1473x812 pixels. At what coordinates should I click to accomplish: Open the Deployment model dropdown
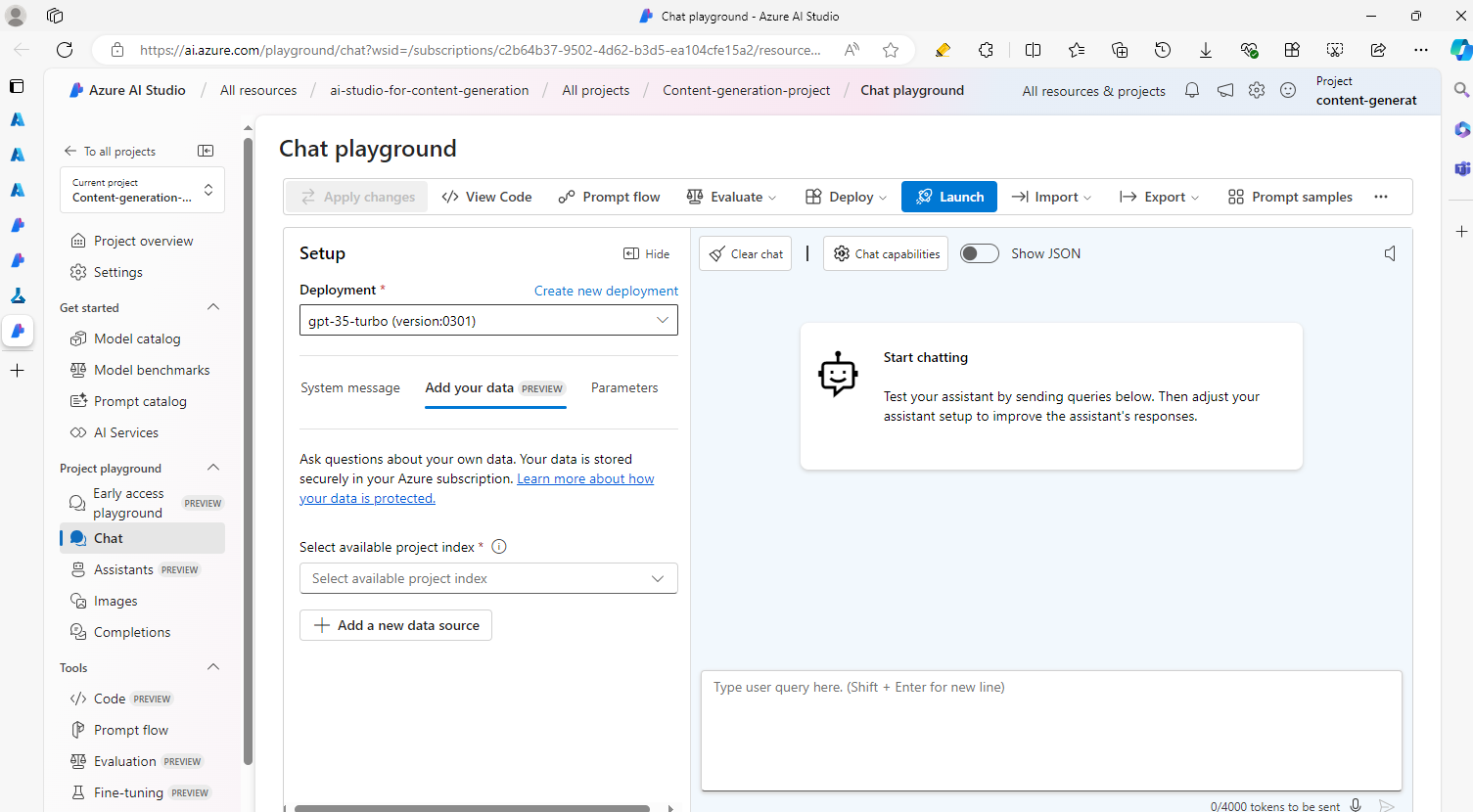tap(488, 320)
